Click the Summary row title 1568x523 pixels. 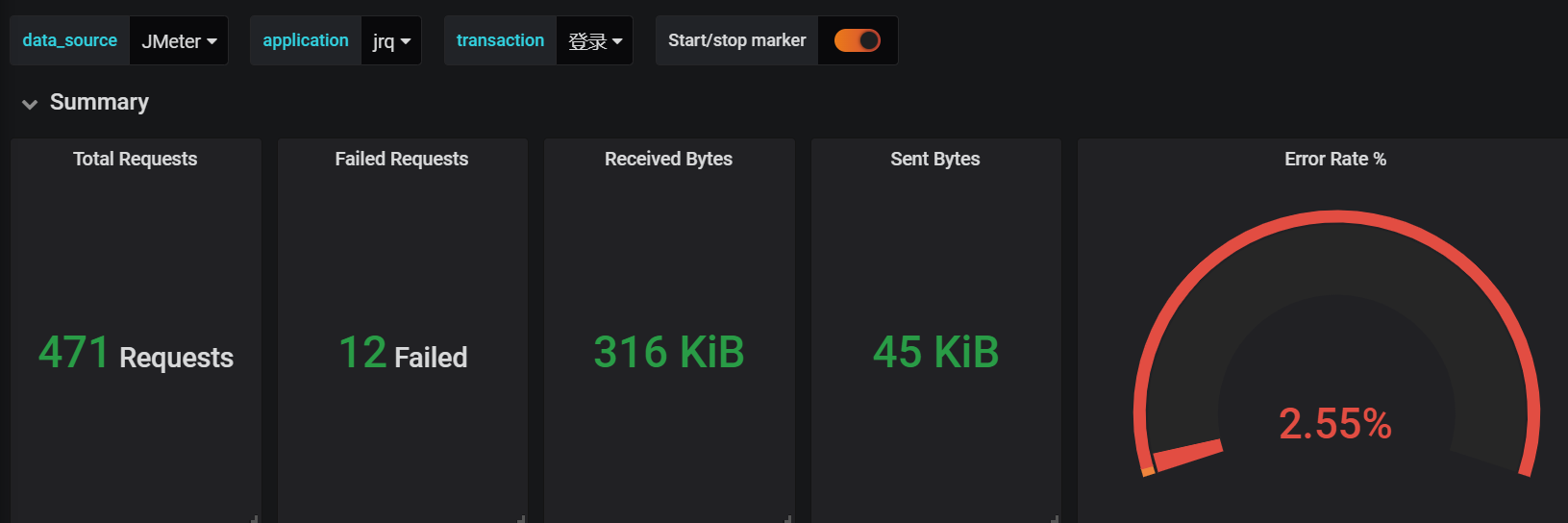coord(99,102)
